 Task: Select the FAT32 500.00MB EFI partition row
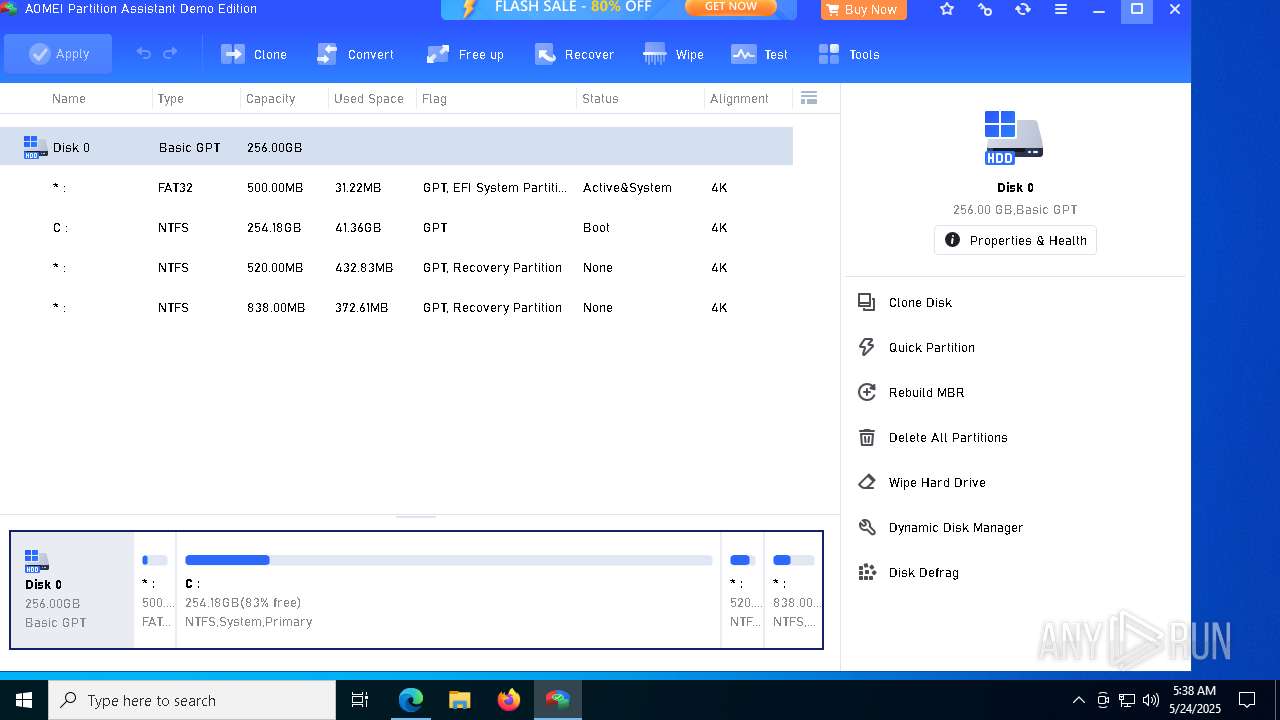[396, 187]
